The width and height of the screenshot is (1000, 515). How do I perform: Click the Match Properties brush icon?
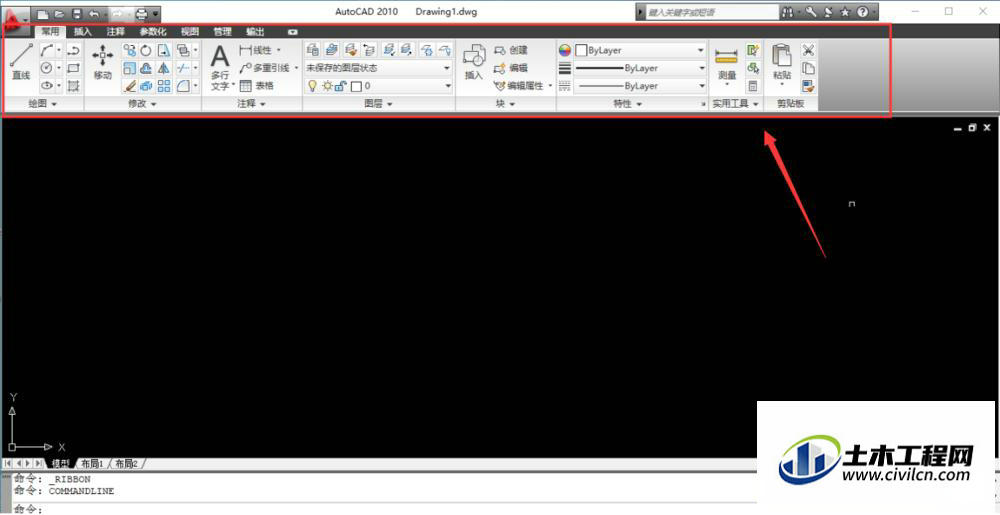click(808, 85)
